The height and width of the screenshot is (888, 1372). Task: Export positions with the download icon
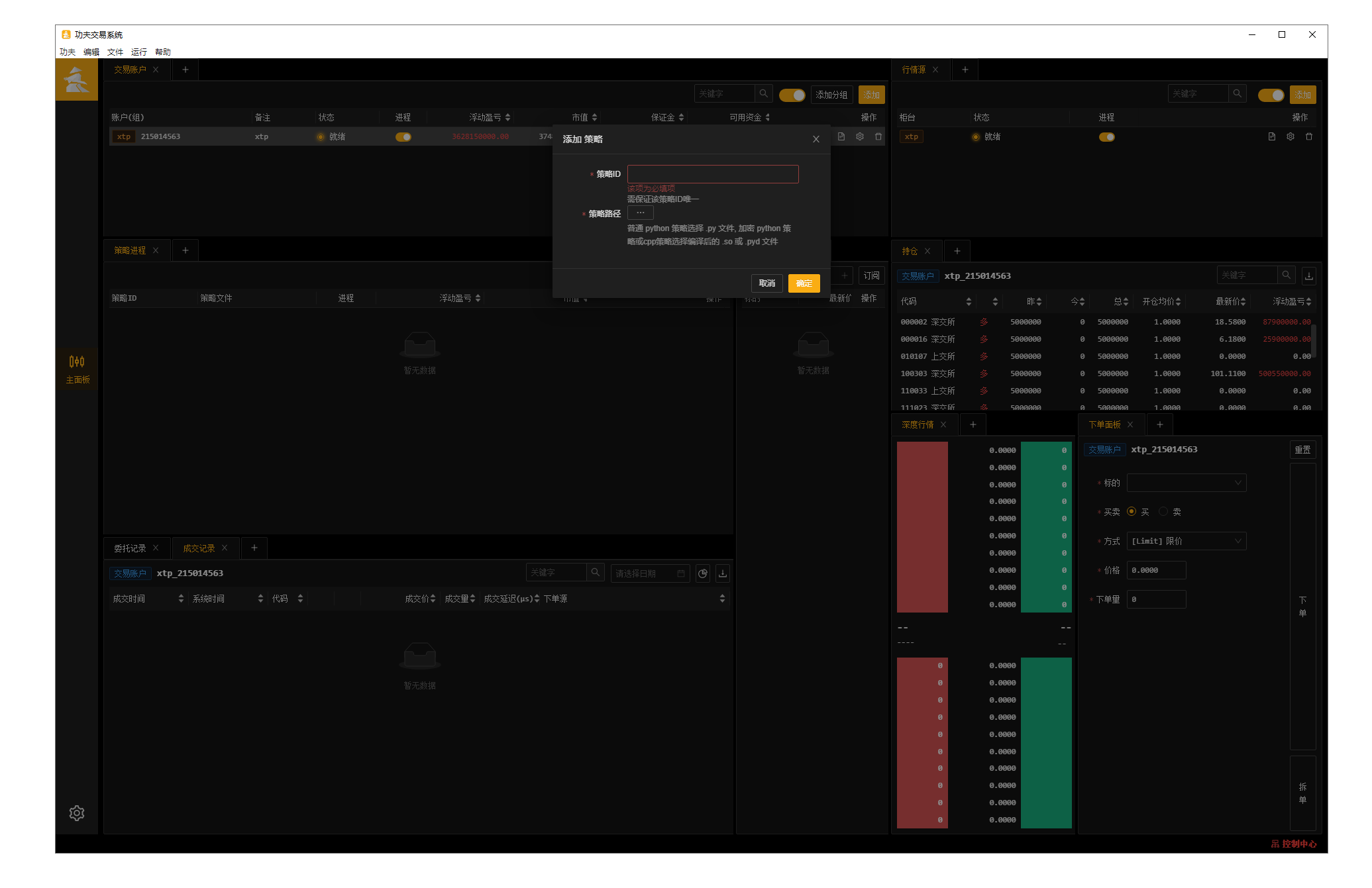click(1309, 275)
